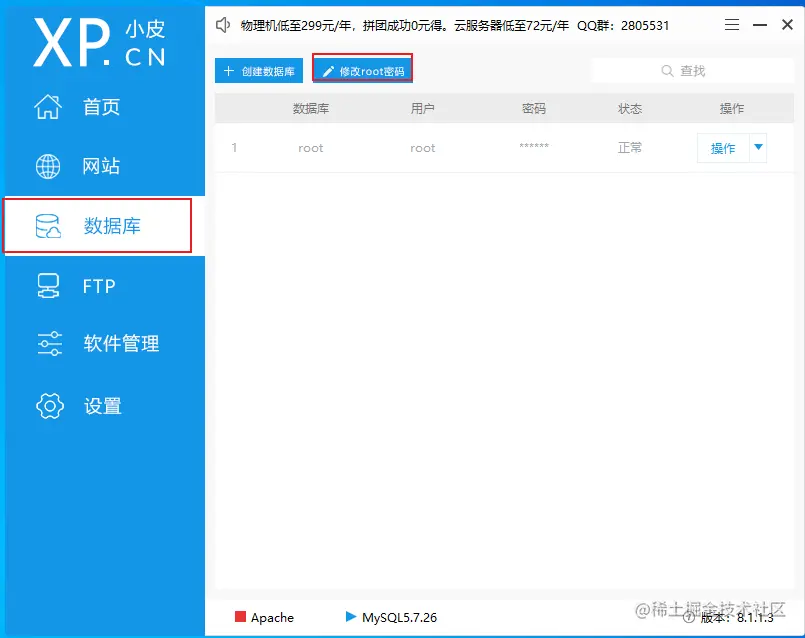Click the blue MySQL running play icon
This screenshot has height=638, width=805.
pyautogui.click(x=351, y=616)
